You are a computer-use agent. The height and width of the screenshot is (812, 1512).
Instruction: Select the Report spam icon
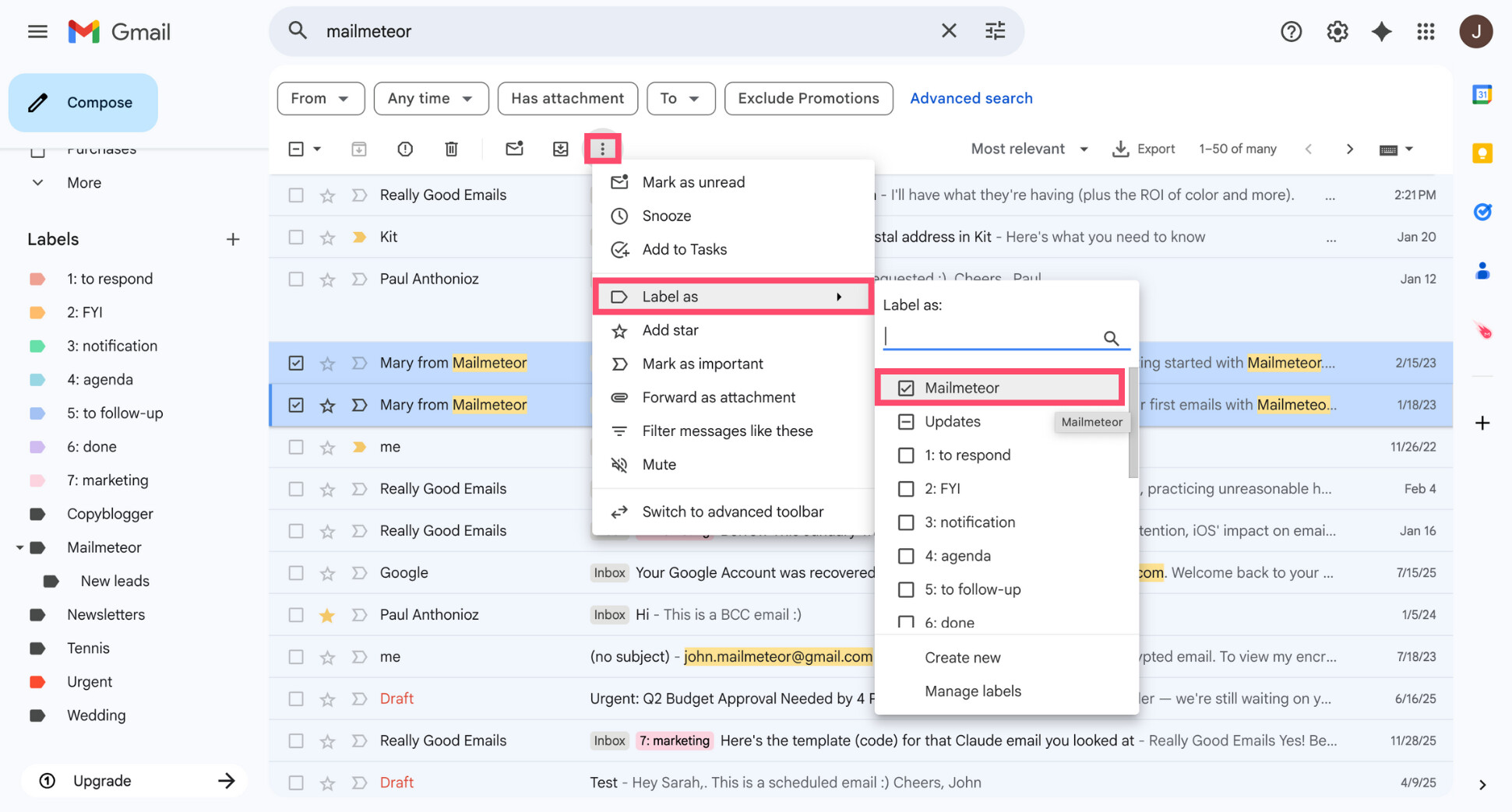tap(404, 149)
